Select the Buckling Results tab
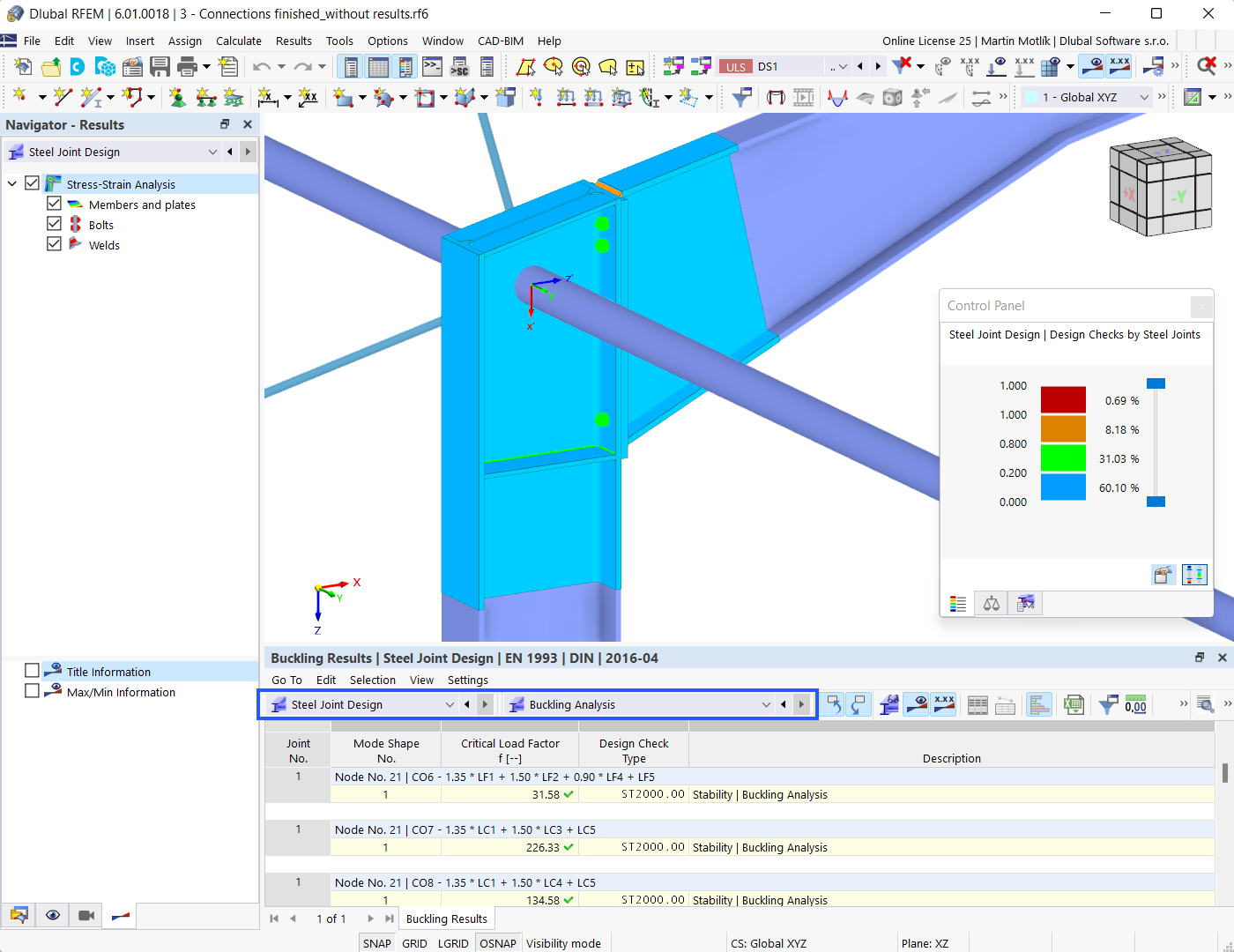 (x=447, y=919)
